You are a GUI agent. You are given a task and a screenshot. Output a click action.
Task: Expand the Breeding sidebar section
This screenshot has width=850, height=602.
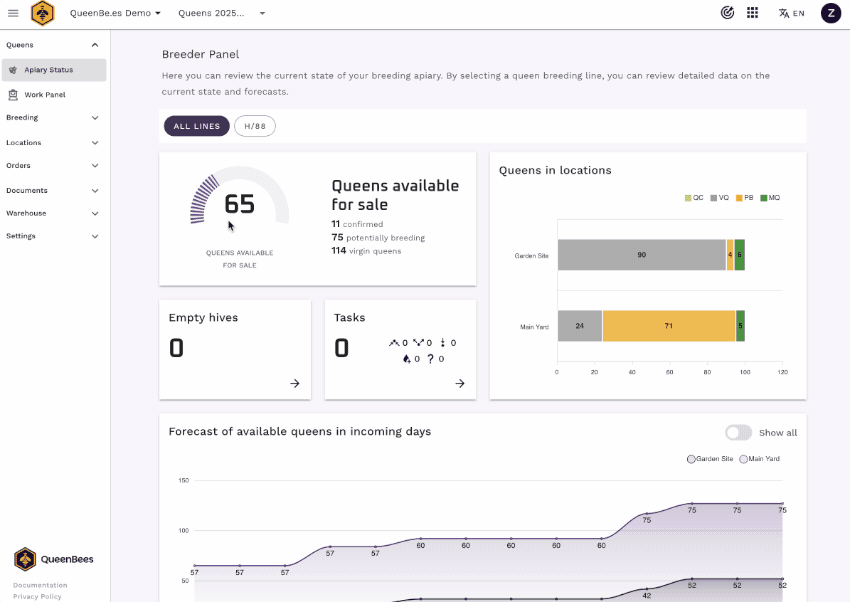pyautogui.click(x=53, y=117)
